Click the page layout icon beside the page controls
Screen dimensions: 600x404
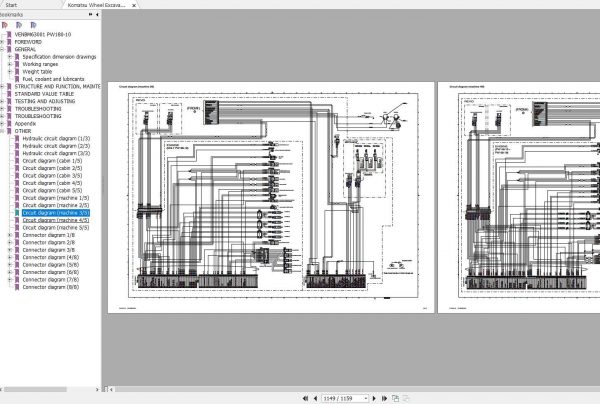click(x=395, y=398)
